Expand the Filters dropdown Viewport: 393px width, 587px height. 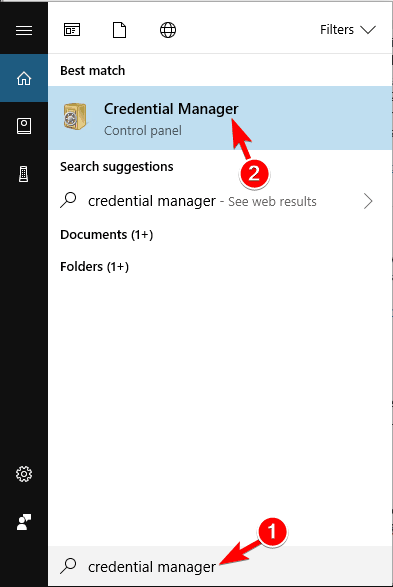coord(348,30)
